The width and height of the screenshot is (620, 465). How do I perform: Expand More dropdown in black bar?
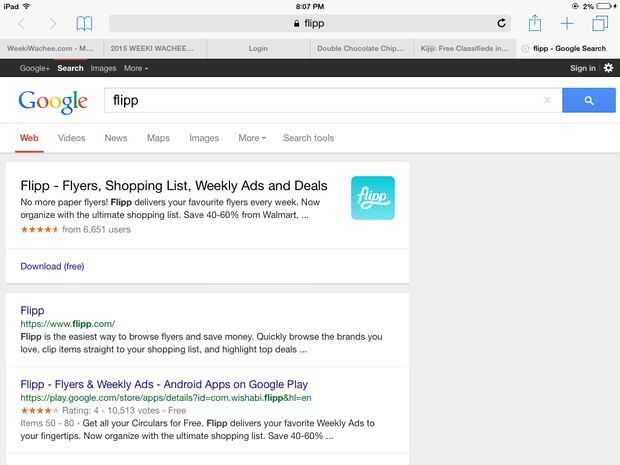[136, 68]
